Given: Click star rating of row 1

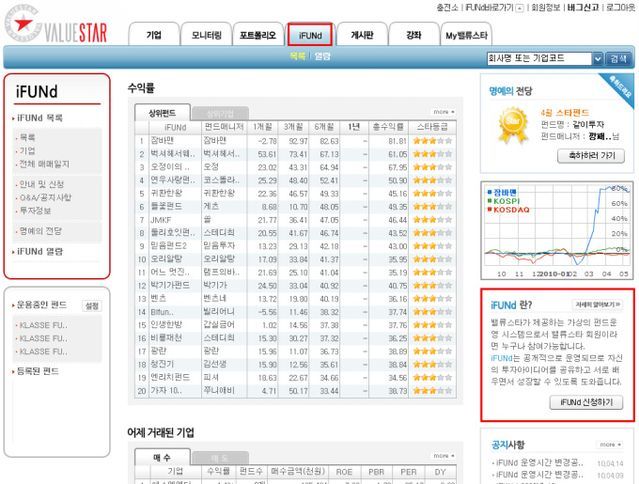Looking at the screenshot, I should 432,141.
